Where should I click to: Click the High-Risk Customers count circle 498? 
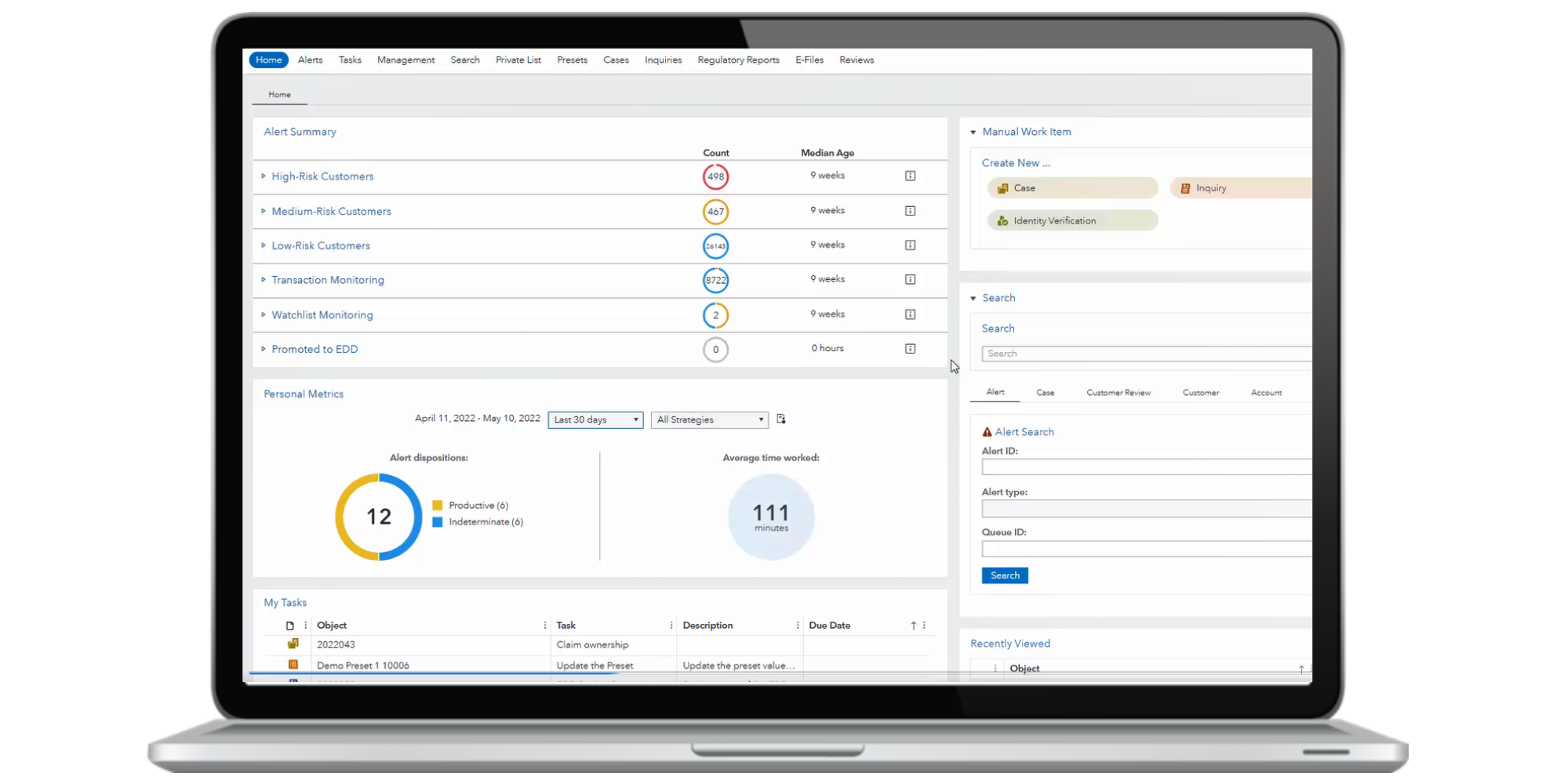pos(715,176)
